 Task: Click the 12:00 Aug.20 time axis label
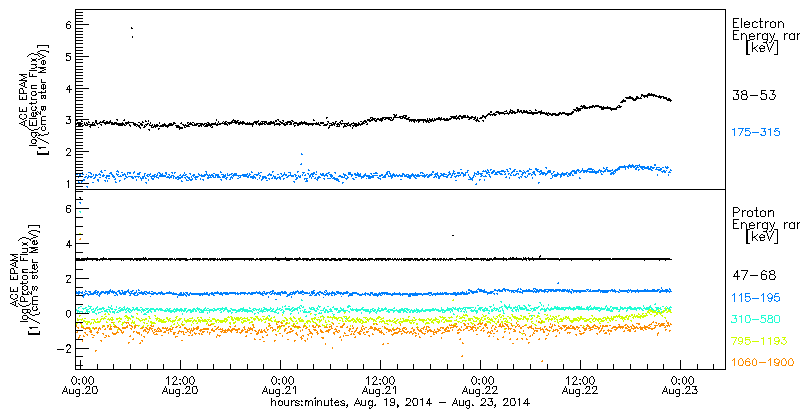(x=181, y=385)
